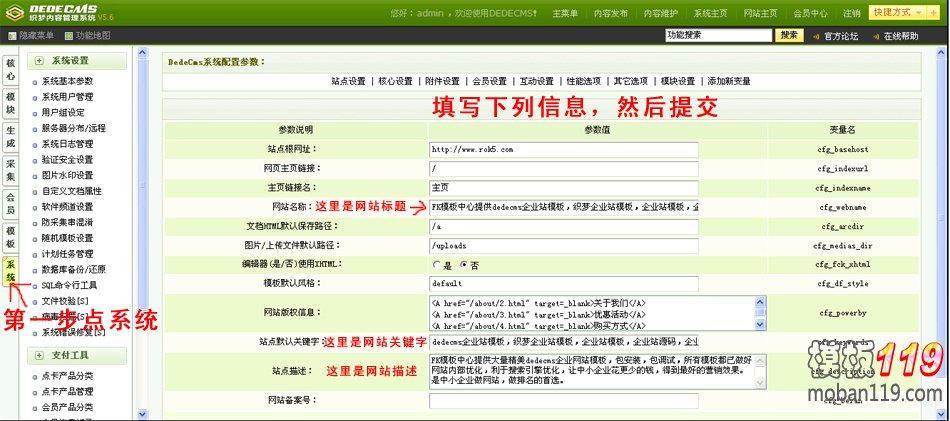Open 网站主页 in the top navigation
The height and width of the screenshot is (421, 950).
(760, 13)
